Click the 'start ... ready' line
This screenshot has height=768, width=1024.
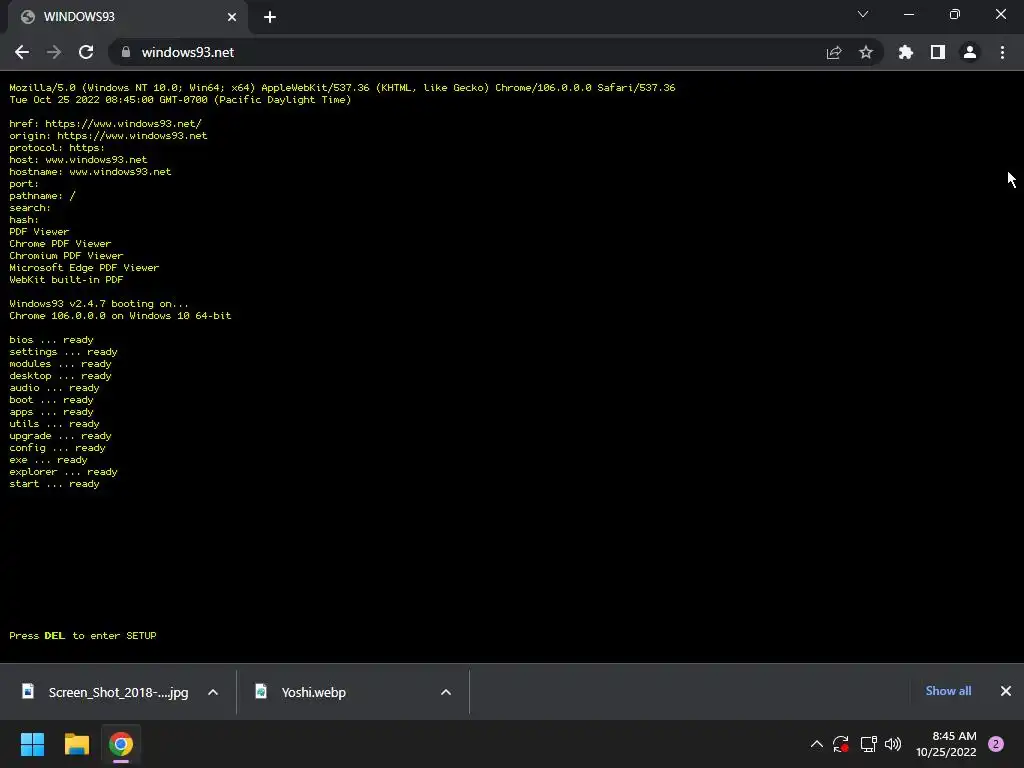pyautogui.click(x=54, y=484)
